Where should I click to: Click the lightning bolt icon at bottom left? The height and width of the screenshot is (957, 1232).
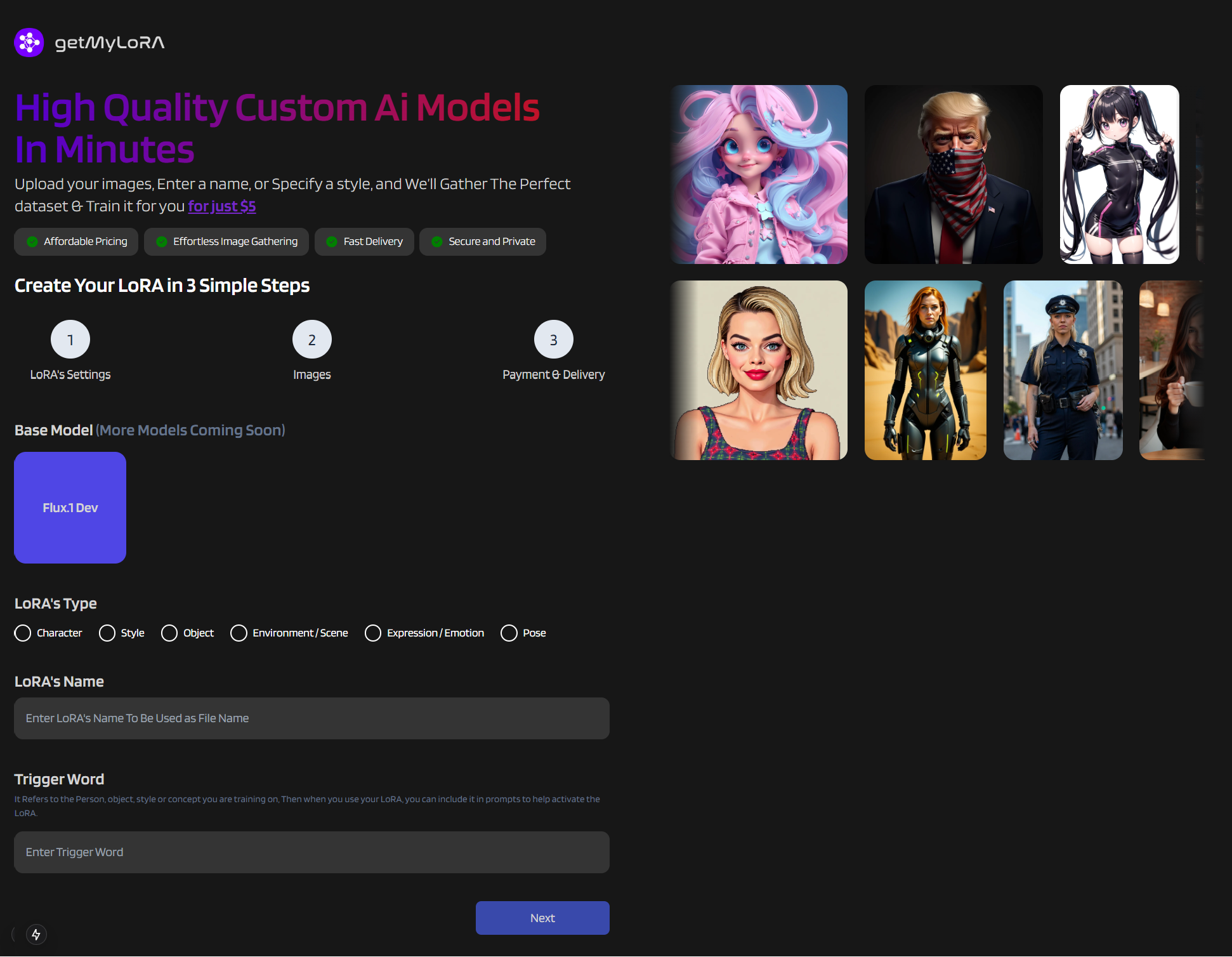point(36,934)
